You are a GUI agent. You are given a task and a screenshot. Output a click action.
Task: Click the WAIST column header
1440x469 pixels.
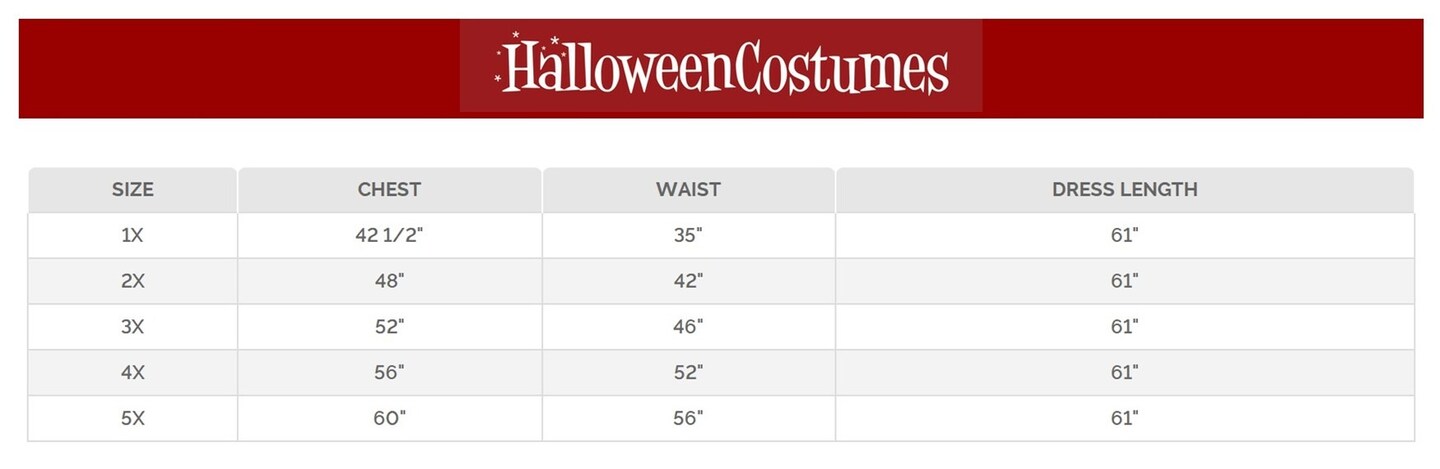coord(688,189)
